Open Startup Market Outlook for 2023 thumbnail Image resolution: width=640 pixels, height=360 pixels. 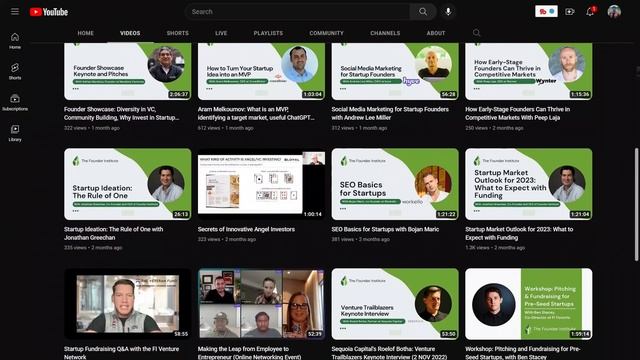pyautogui.click(x=529, y=184)
